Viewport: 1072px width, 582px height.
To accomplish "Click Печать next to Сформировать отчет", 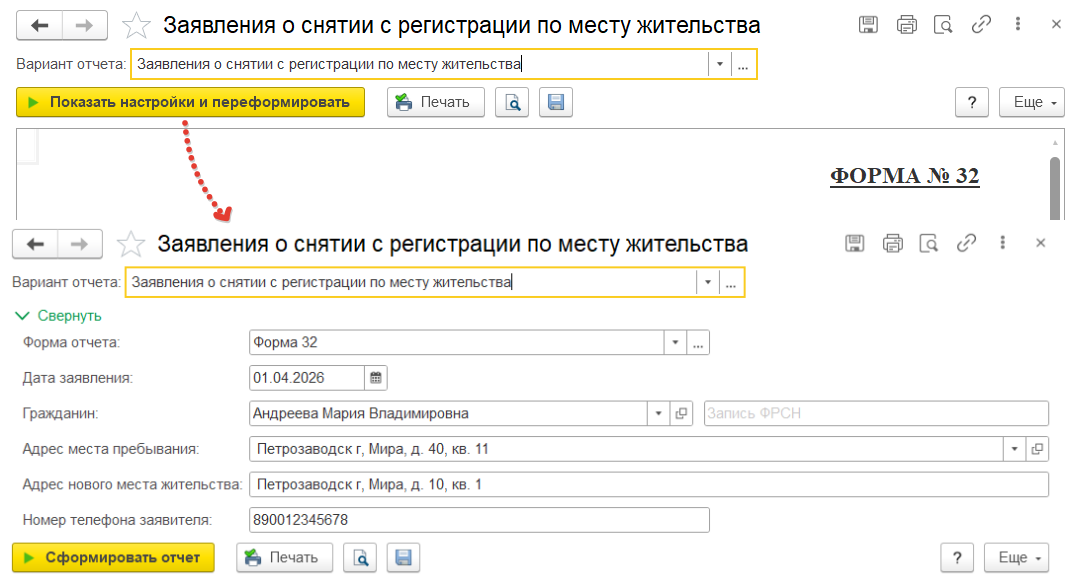I will click(x=284, y=558).
